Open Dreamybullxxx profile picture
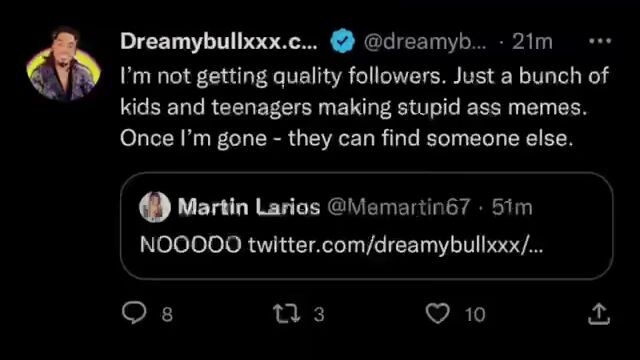The image size is (640, 360). [63, 64]
